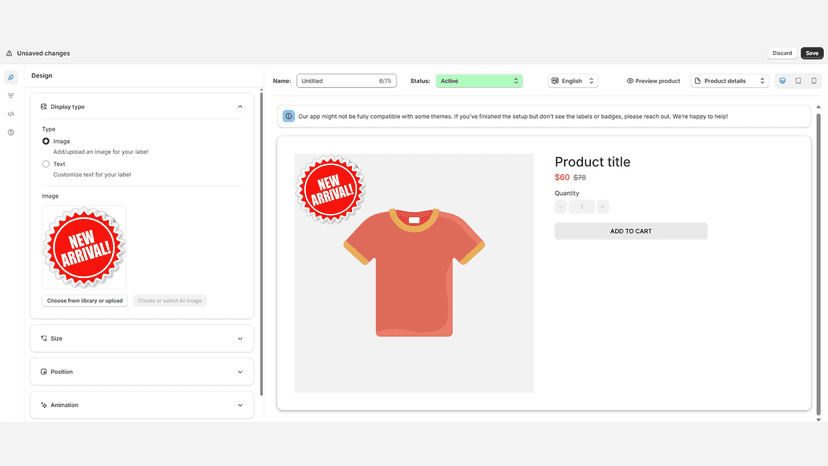Viewport: 828px width, 466px height.
Task: Click the Name input field
Action: point(346,81)
